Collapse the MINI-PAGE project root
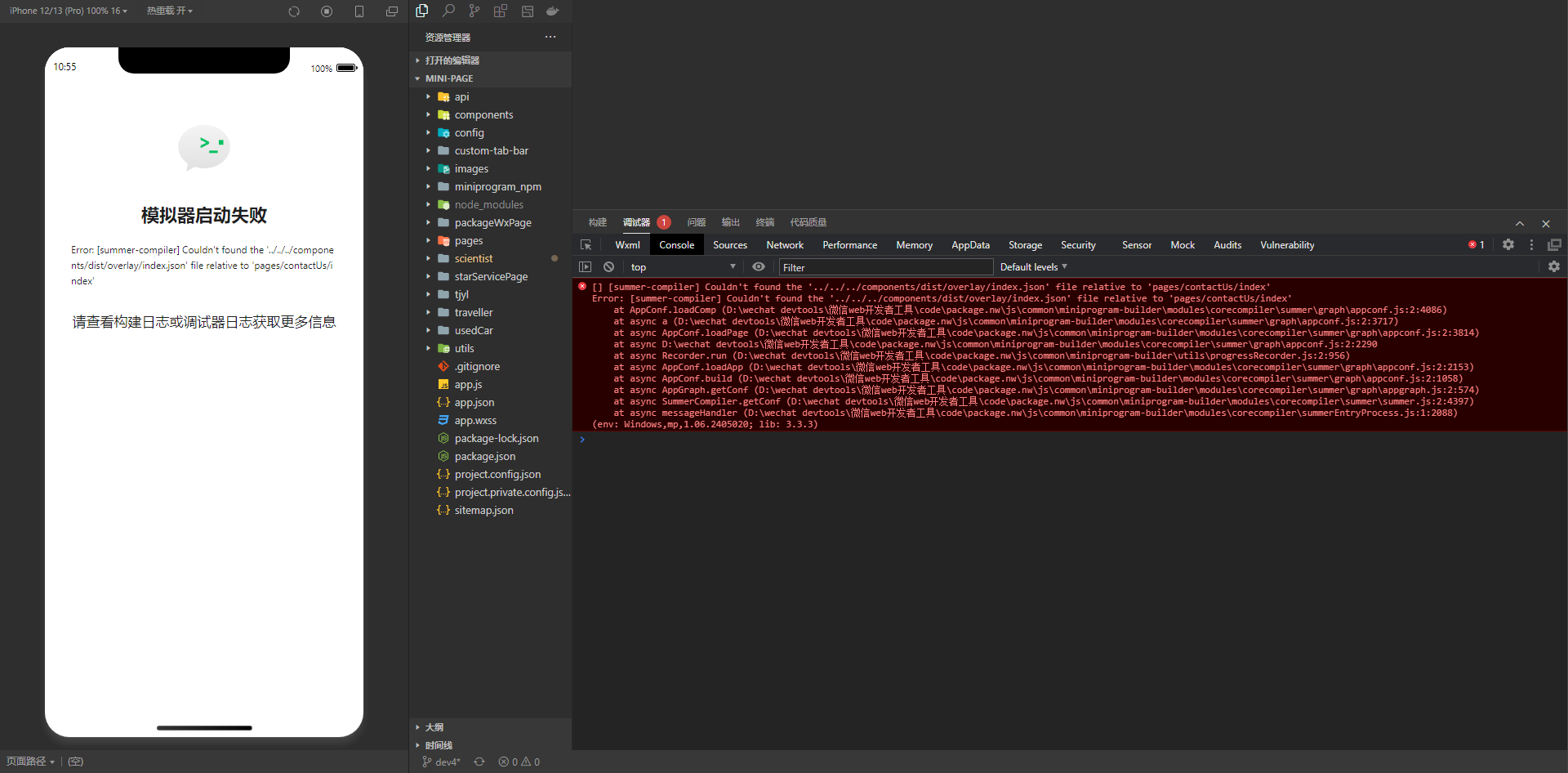The width and height of the screenshot is (1568, 773). [x=490, y=78]
